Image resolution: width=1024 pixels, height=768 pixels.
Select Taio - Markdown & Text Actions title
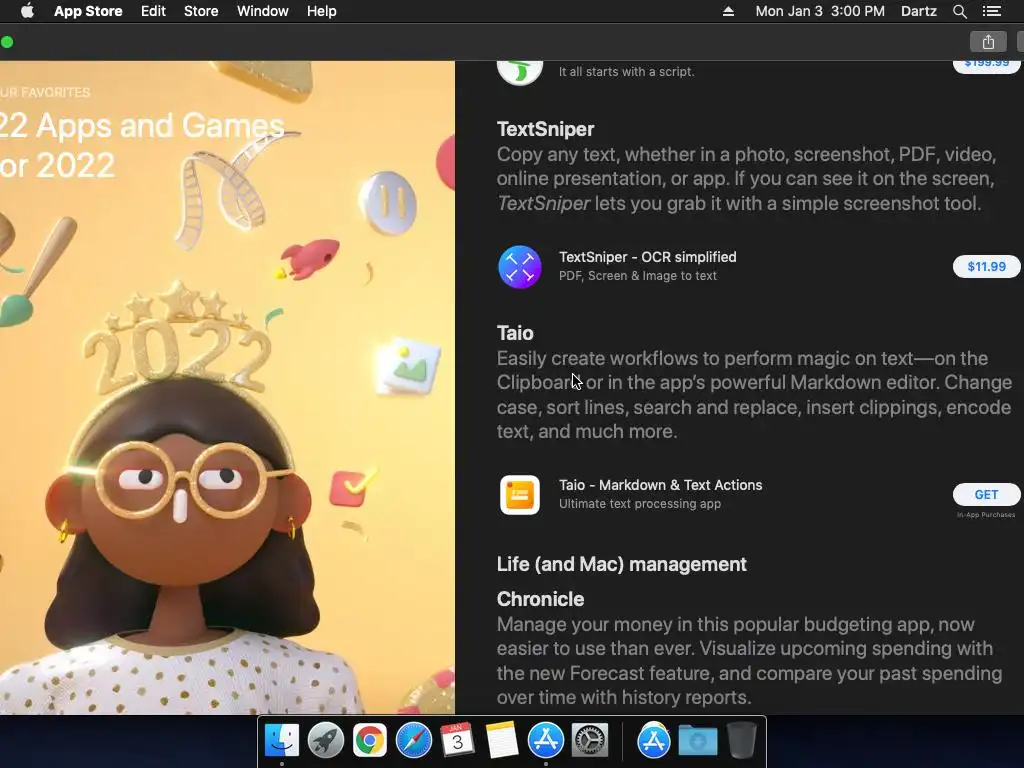click(x=660, y=485)
